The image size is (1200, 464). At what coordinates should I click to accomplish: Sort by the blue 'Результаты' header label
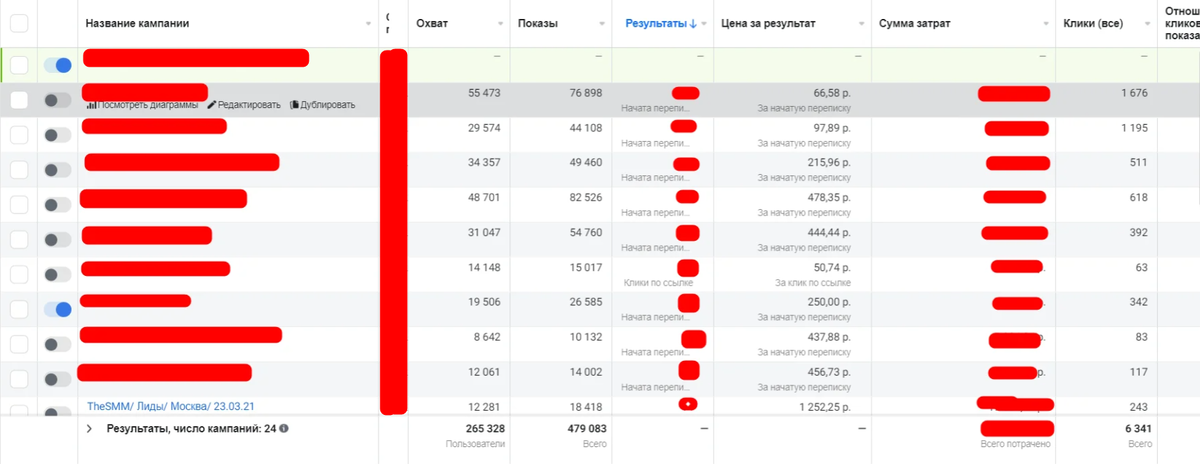coord(657,23)
